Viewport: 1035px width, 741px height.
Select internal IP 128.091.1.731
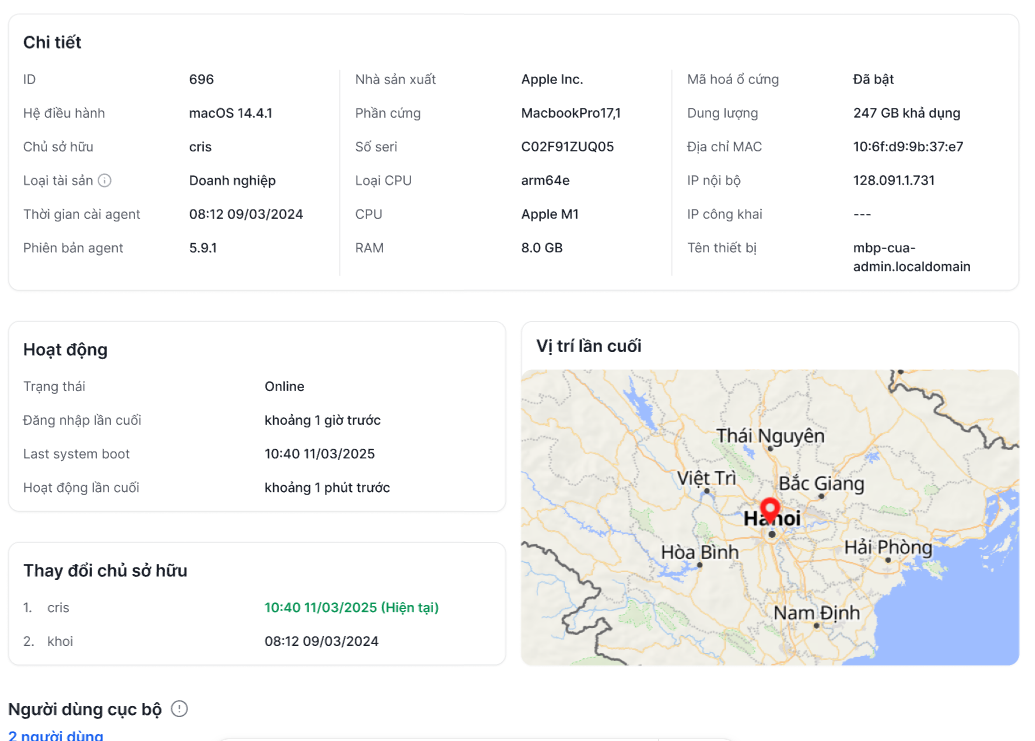(x=894, y=180)
